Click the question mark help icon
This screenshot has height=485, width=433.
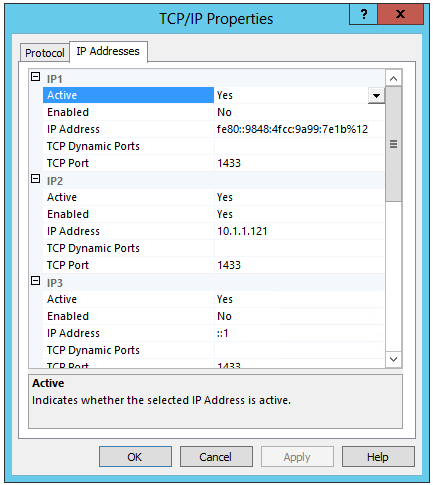click(363, 14)
